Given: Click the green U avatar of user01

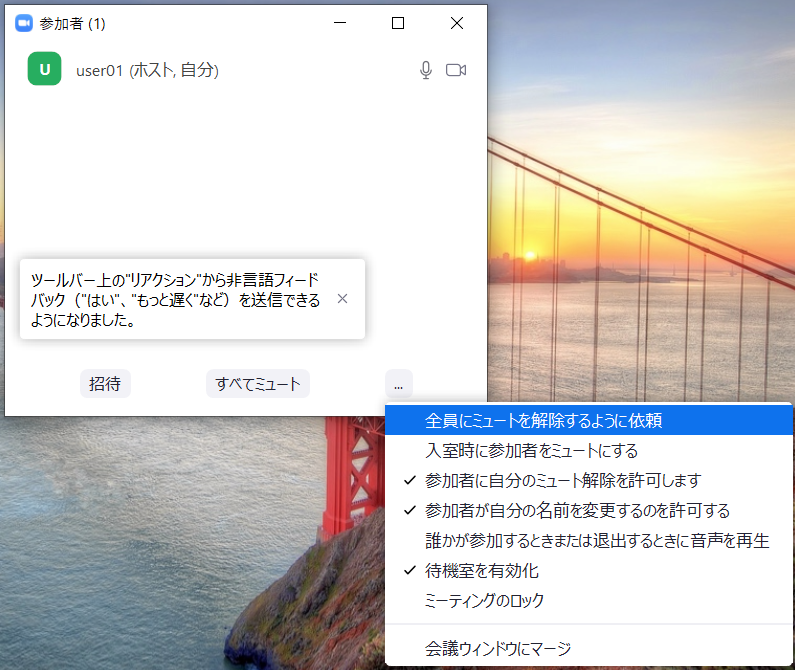Looking at the screenshot, I should pos(45,69).
